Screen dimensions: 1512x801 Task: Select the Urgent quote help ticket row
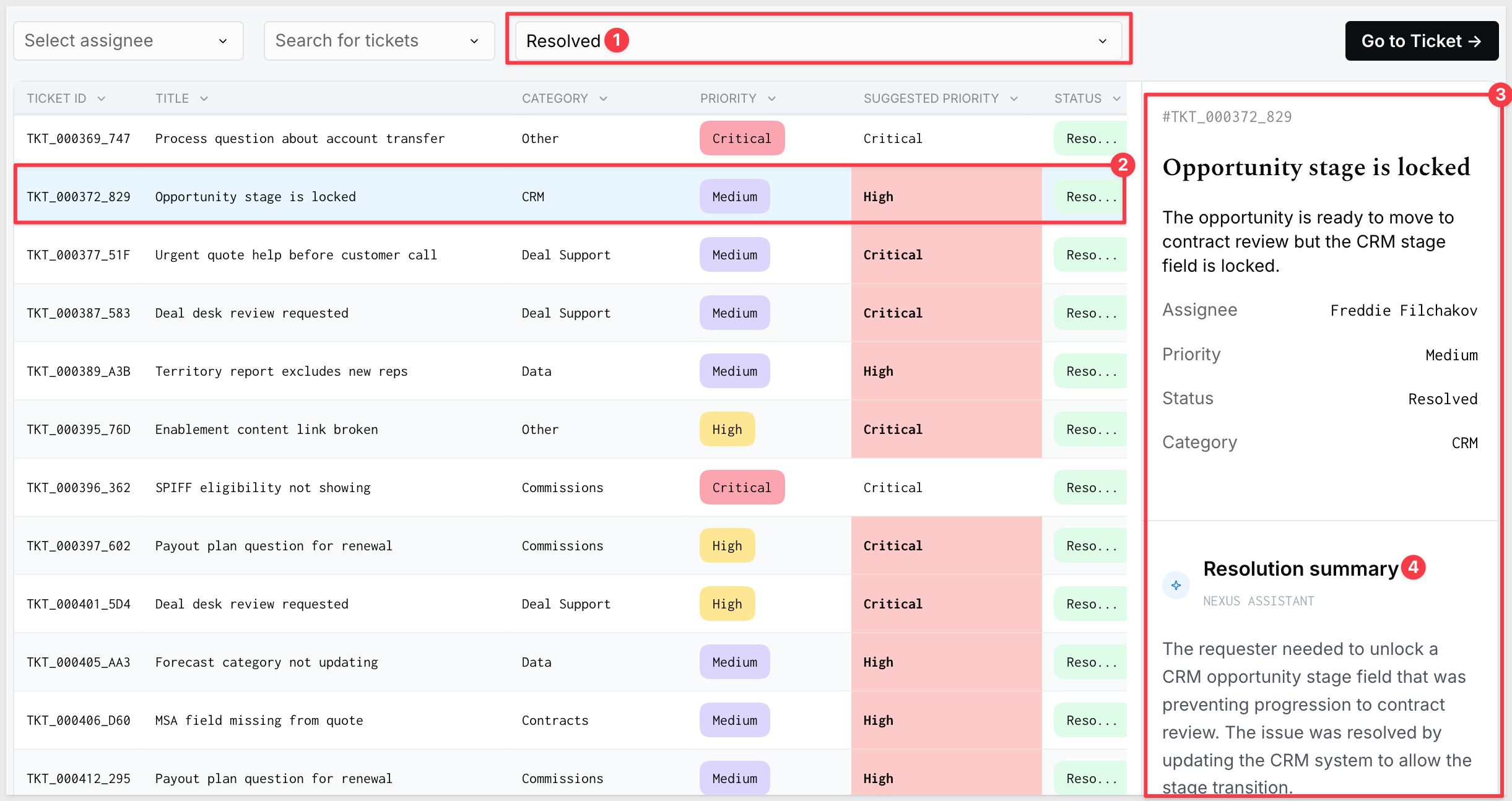pos(570,254)
